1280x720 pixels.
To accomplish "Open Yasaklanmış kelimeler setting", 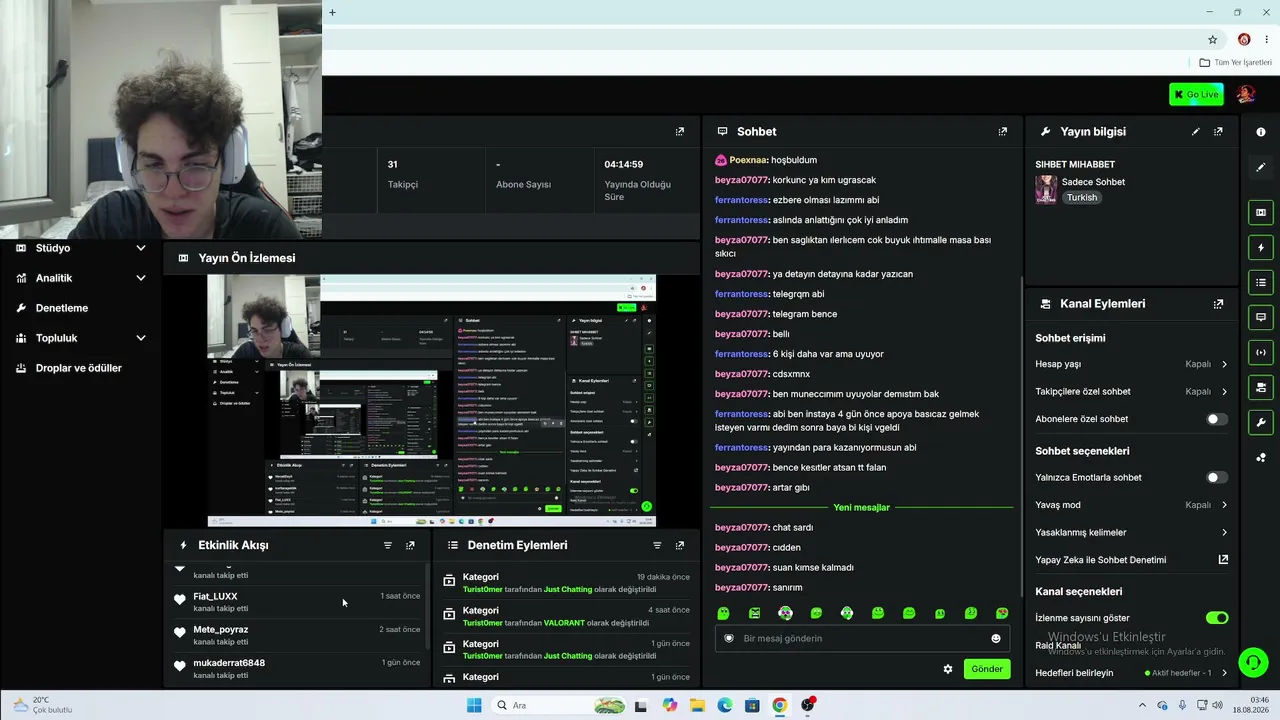I will point(1132,533).
